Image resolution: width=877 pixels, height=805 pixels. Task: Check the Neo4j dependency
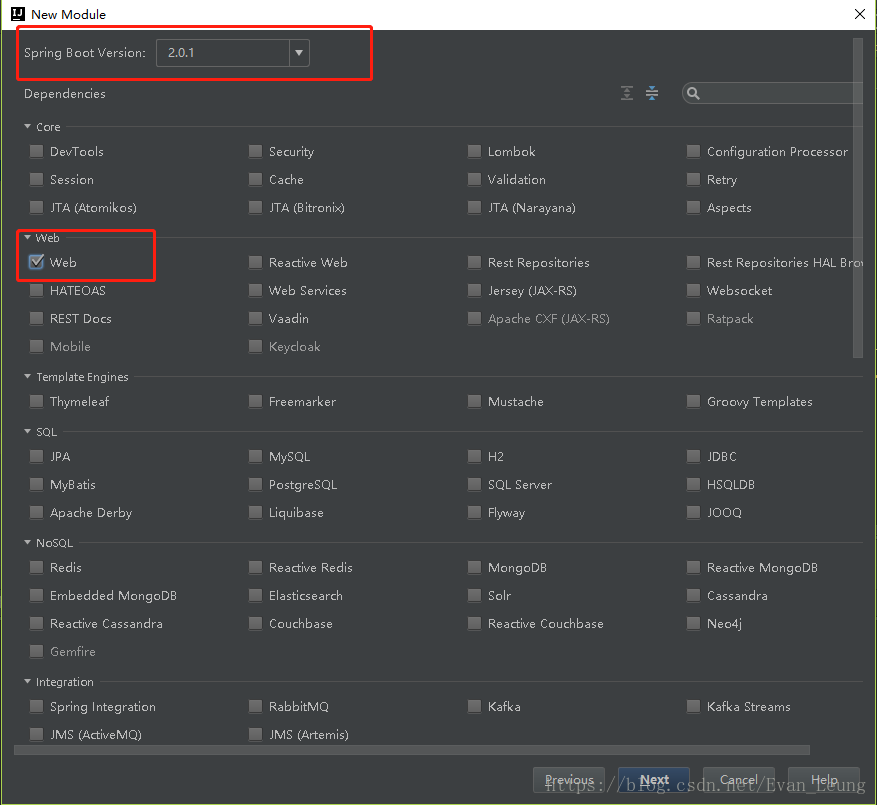click(694, 624)
